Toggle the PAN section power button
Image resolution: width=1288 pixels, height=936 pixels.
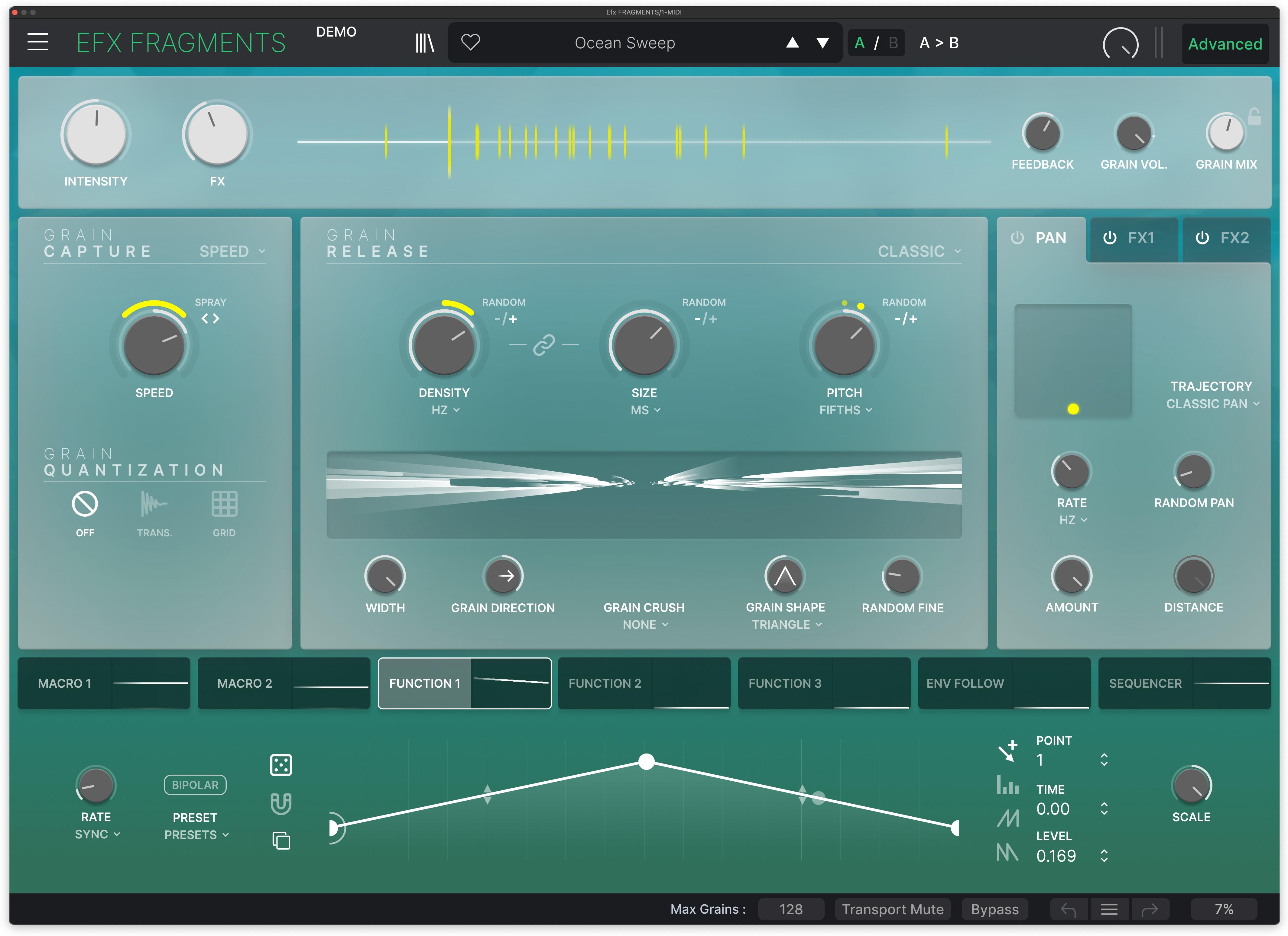coord(1018,238)
